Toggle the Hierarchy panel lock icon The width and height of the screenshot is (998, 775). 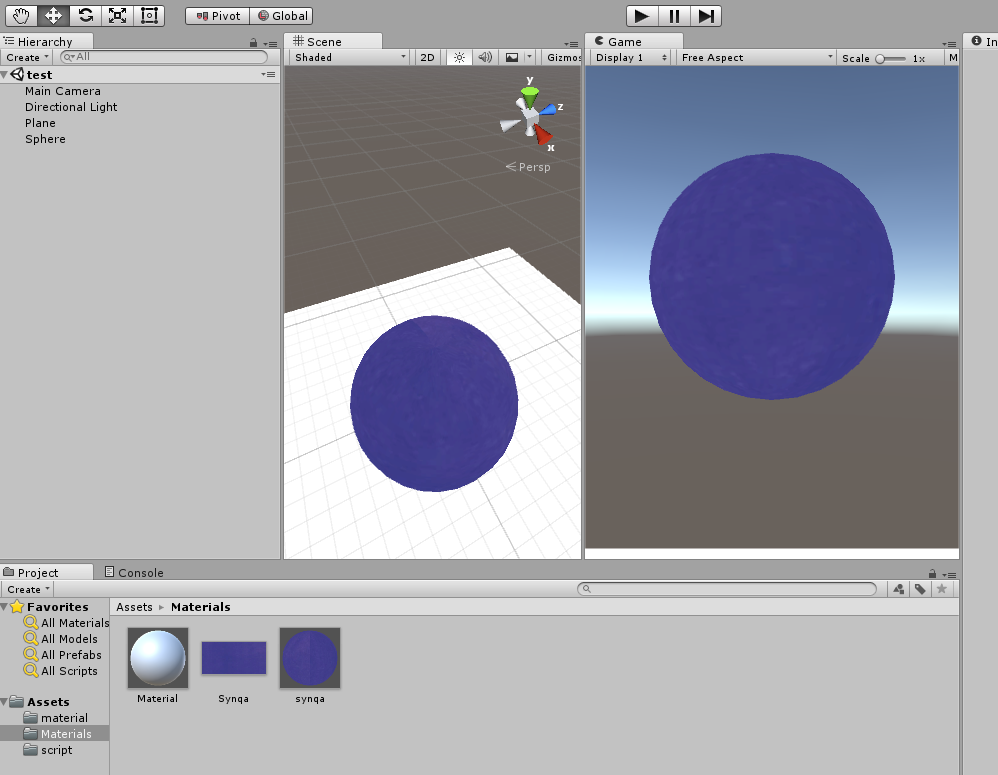[x=253, y=43]
